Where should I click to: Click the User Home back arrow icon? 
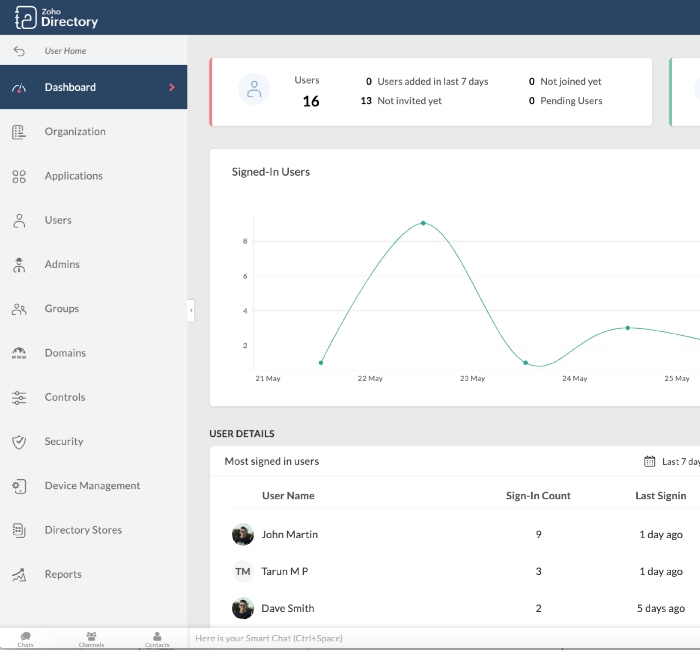tap(19, 51)
